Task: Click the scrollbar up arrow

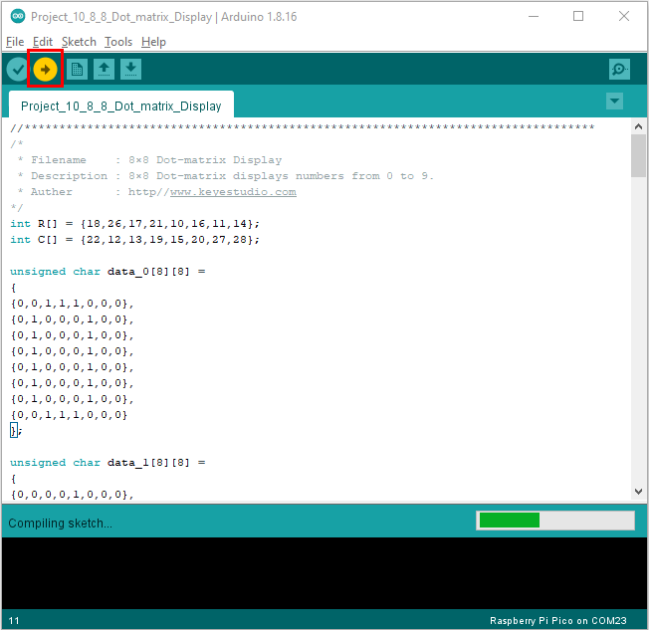Action: pyautogui.click(x=638, y=126)
